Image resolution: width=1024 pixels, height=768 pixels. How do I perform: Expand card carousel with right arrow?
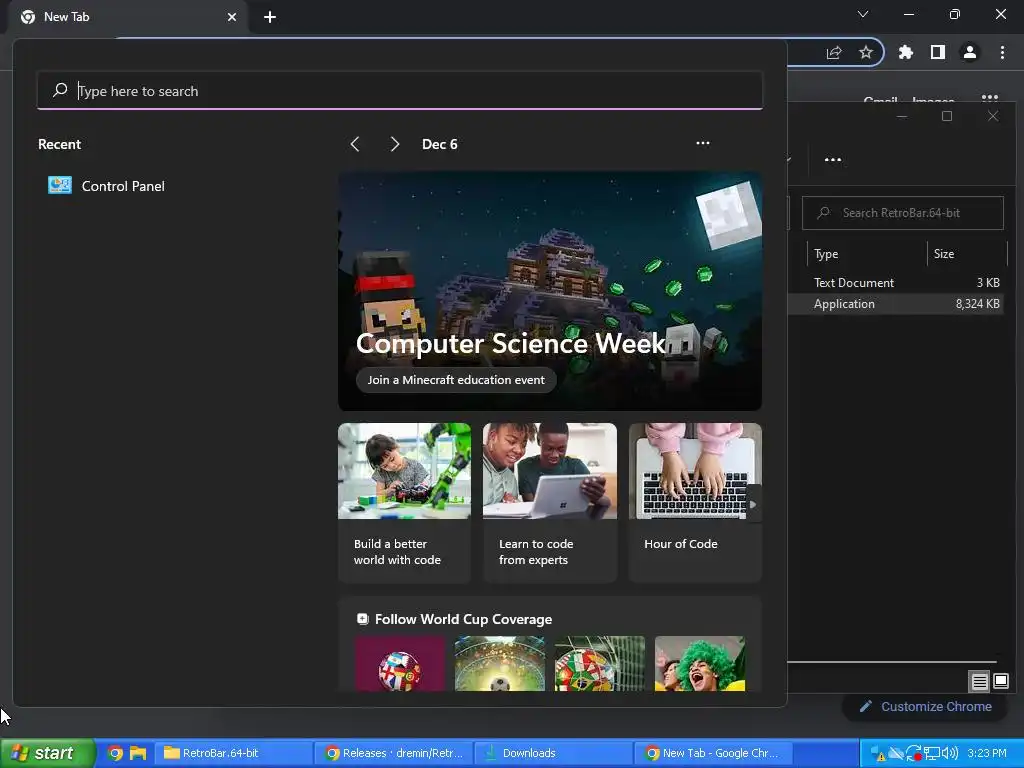pyautogui.click(x=754, y=504)
